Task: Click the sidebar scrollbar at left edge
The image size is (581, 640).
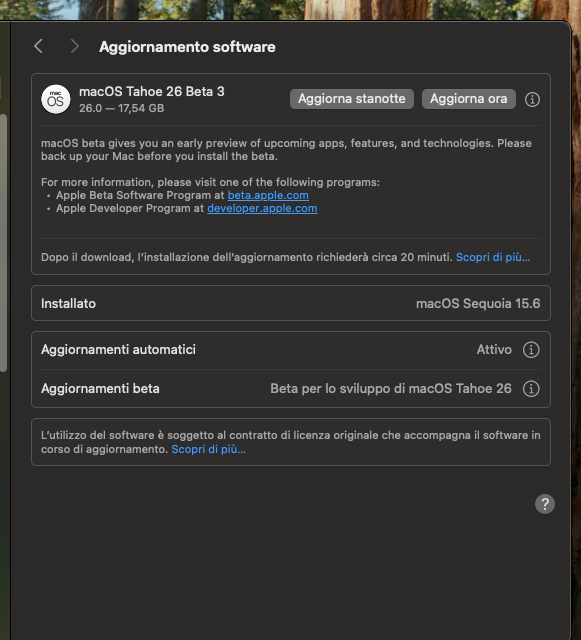Action: tap(3, 243)
